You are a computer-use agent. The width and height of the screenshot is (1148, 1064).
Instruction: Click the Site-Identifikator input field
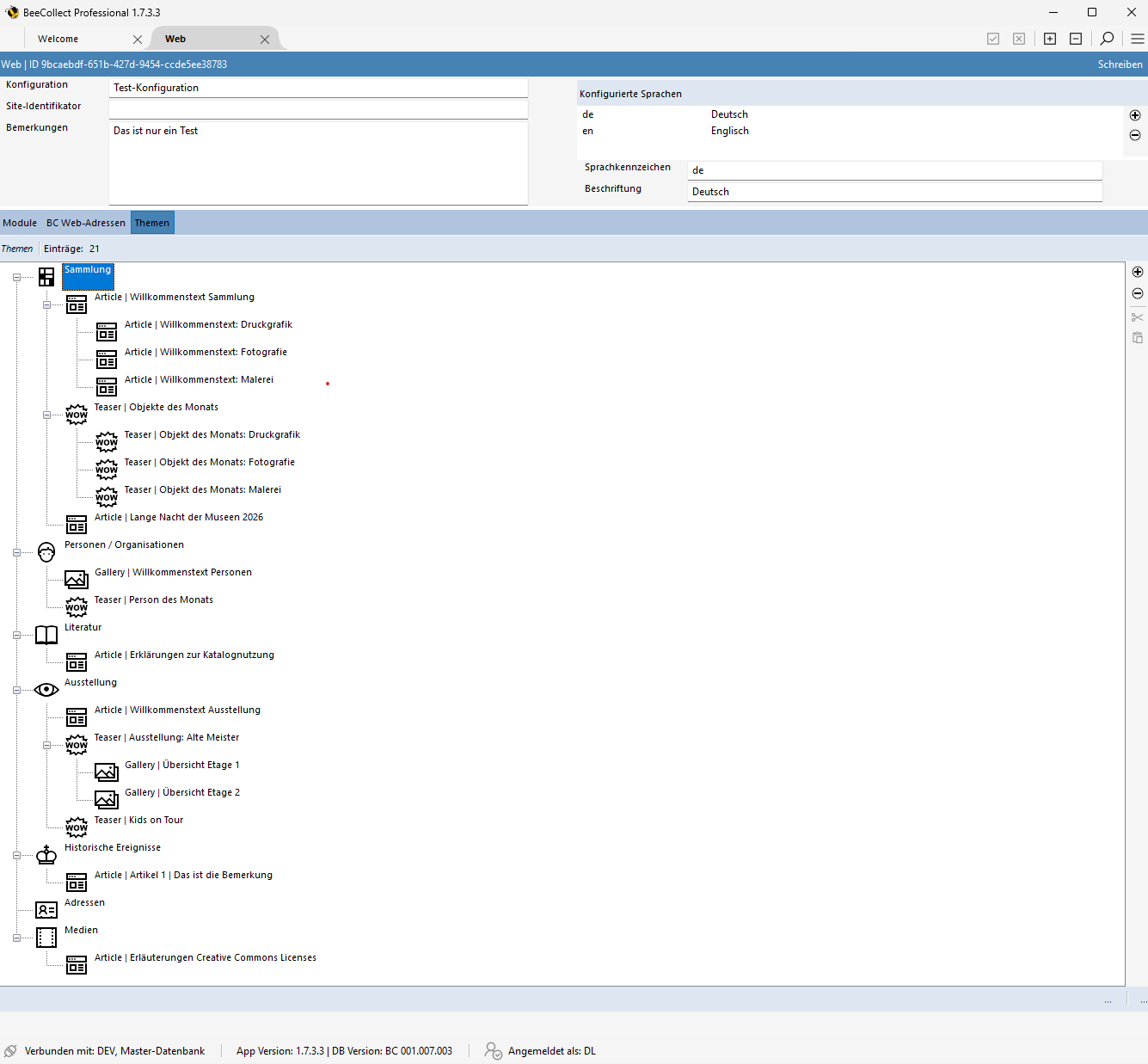[x=318, y=108]
